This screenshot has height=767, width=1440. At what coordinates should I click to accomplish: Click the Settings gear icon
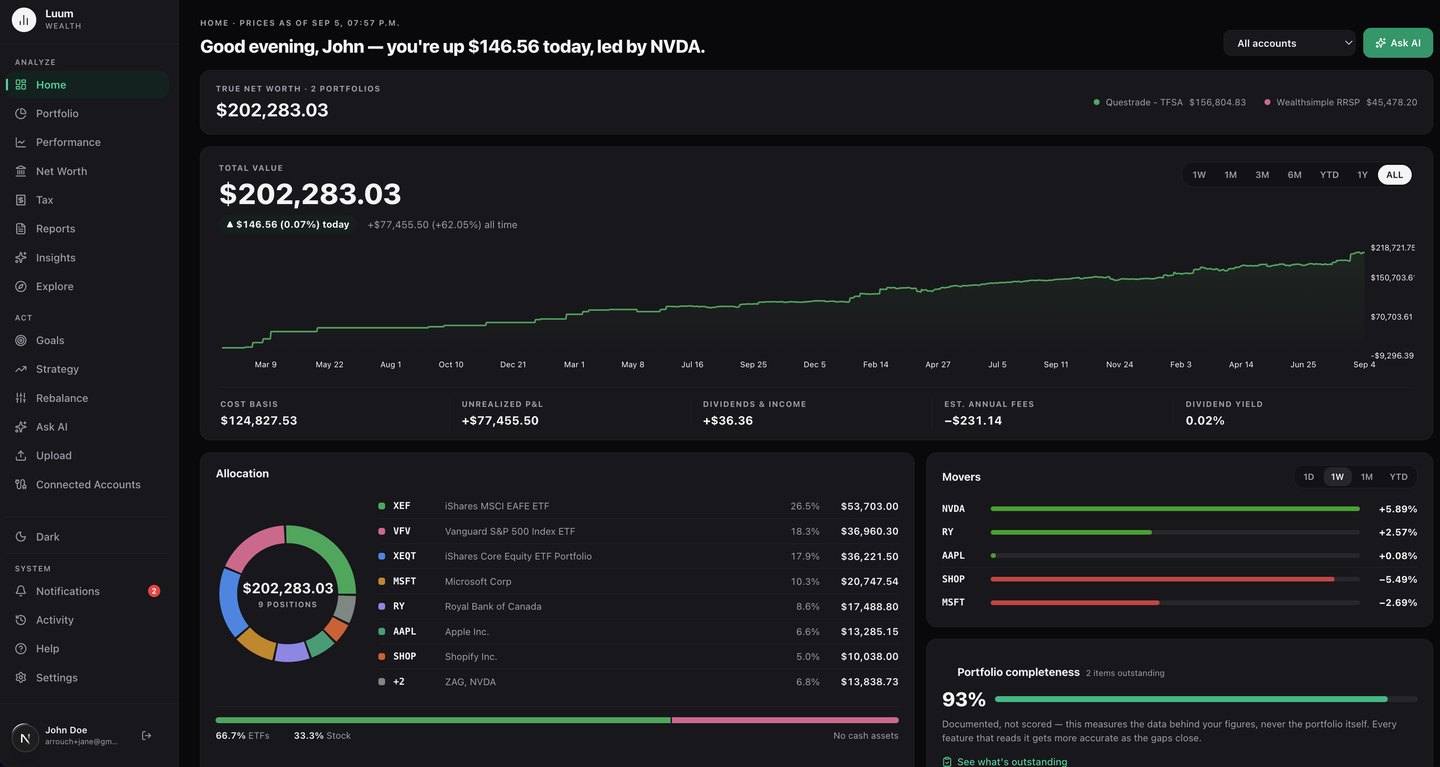click(x=21, y=677)
